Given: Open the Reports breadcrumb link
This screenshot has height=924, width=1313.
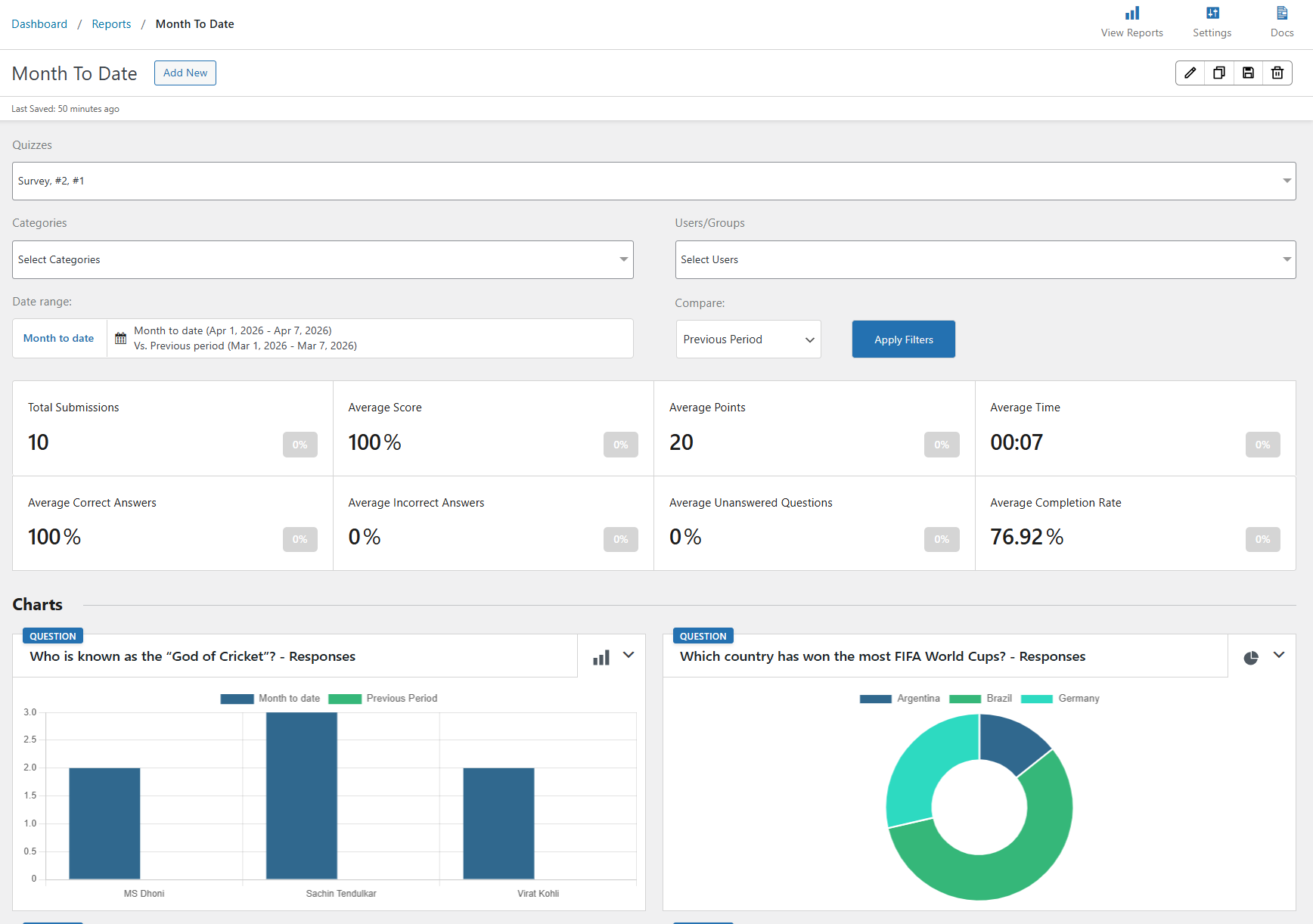Looking at the screenshot, I should tap(111, 23).
